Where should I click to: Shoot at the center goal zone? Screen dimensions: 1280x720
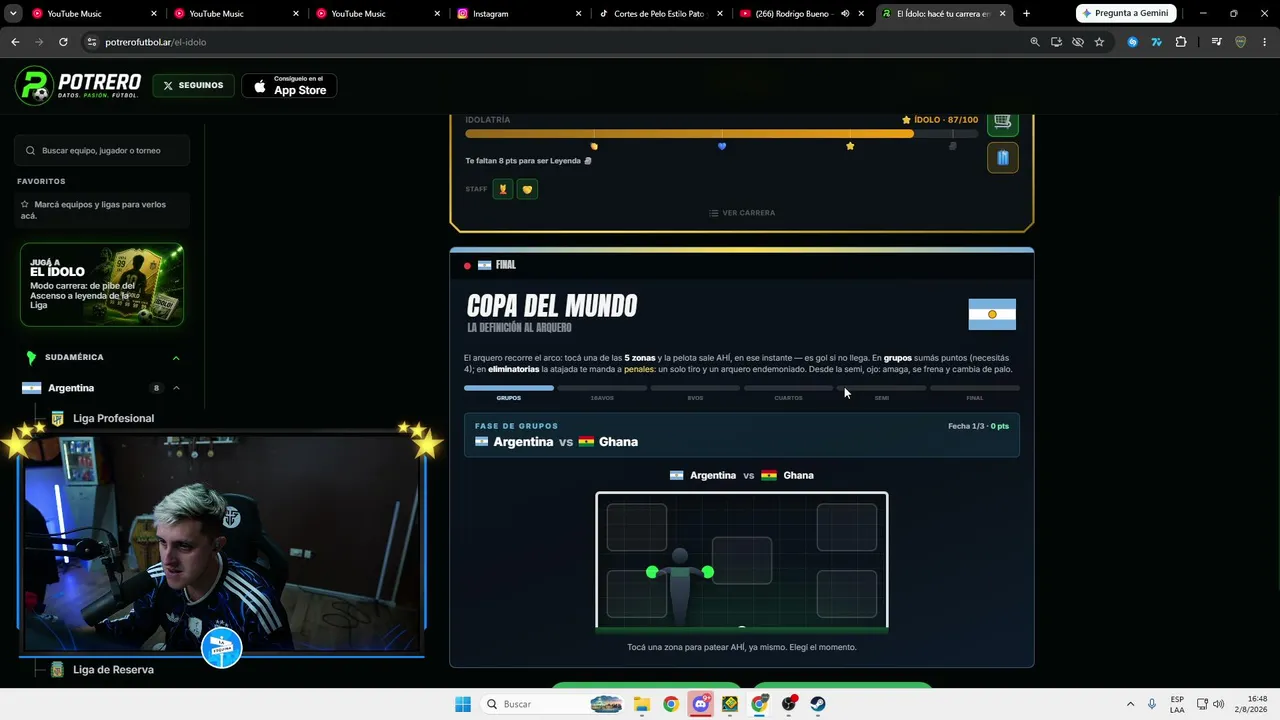point(742,560)
